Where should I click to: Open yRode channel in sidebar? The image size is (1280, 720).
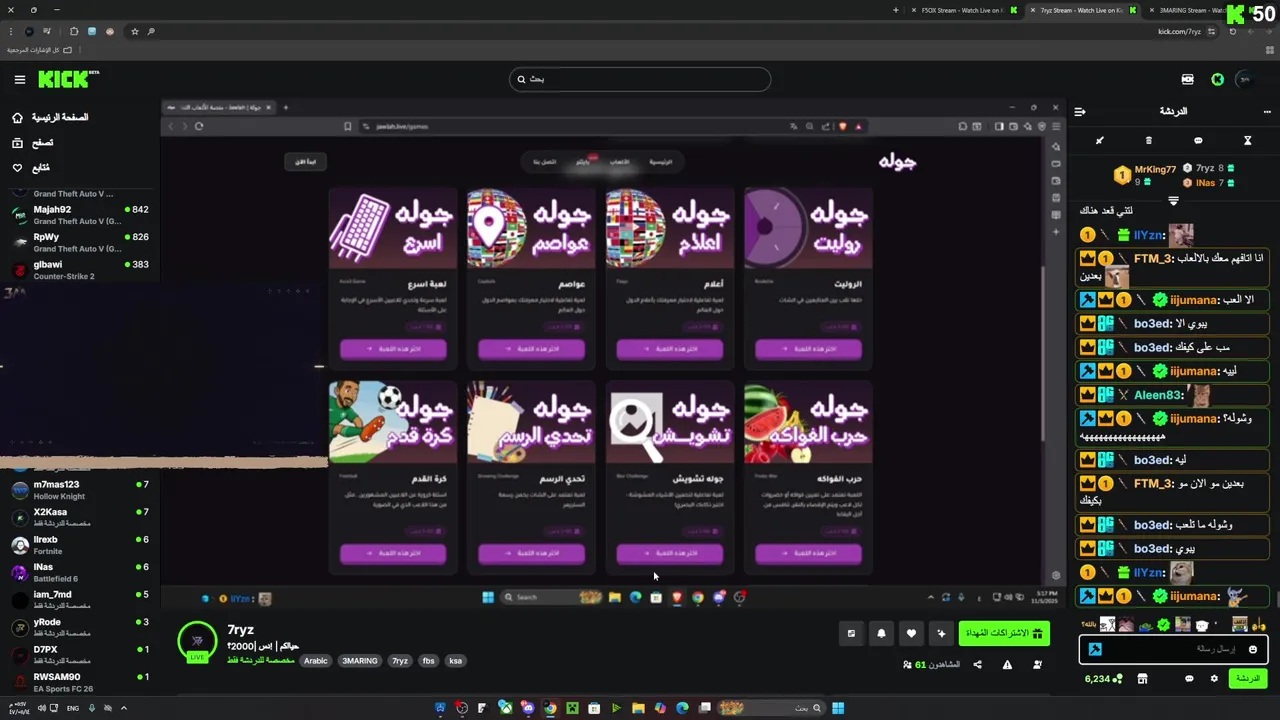coord(79,627)
